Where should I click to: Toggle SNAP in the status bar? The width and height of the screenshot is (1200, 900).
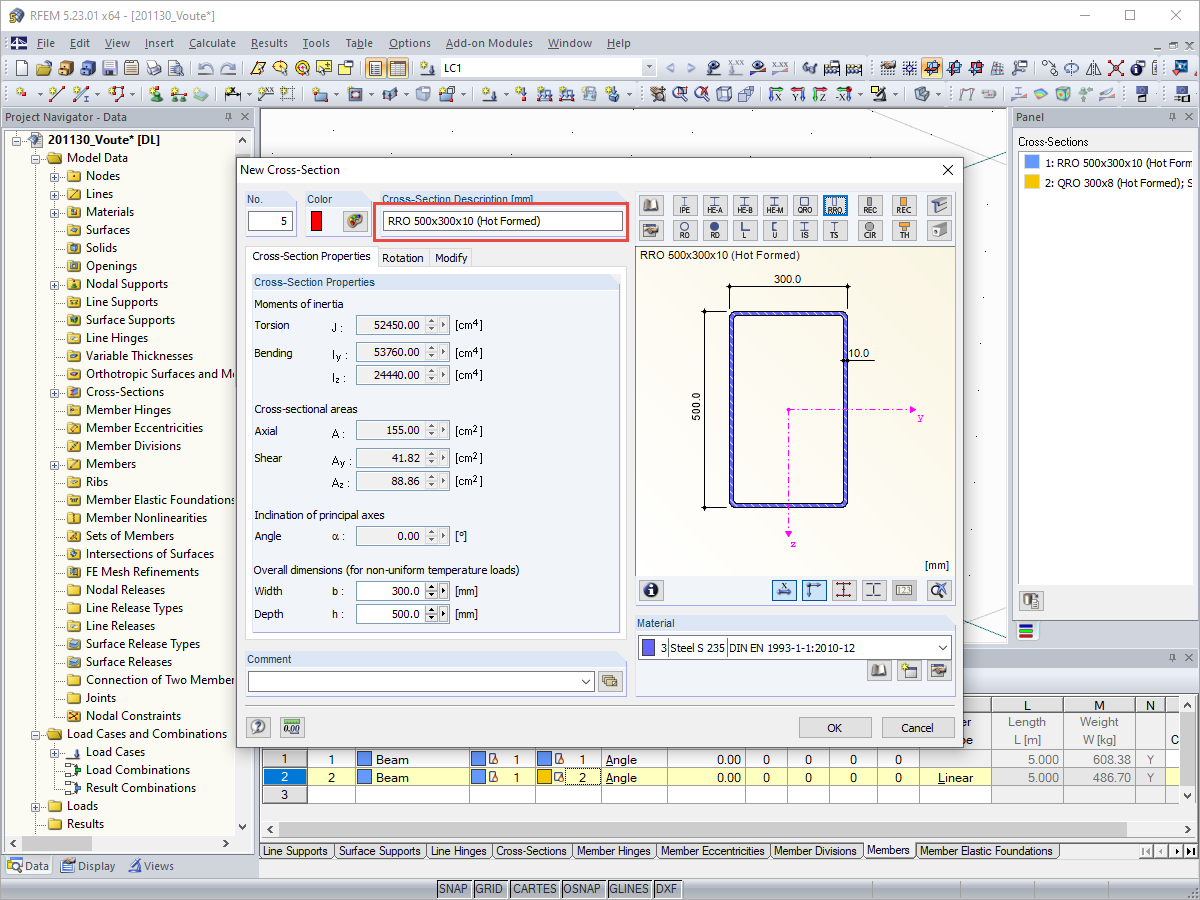[x=453, y=889]
